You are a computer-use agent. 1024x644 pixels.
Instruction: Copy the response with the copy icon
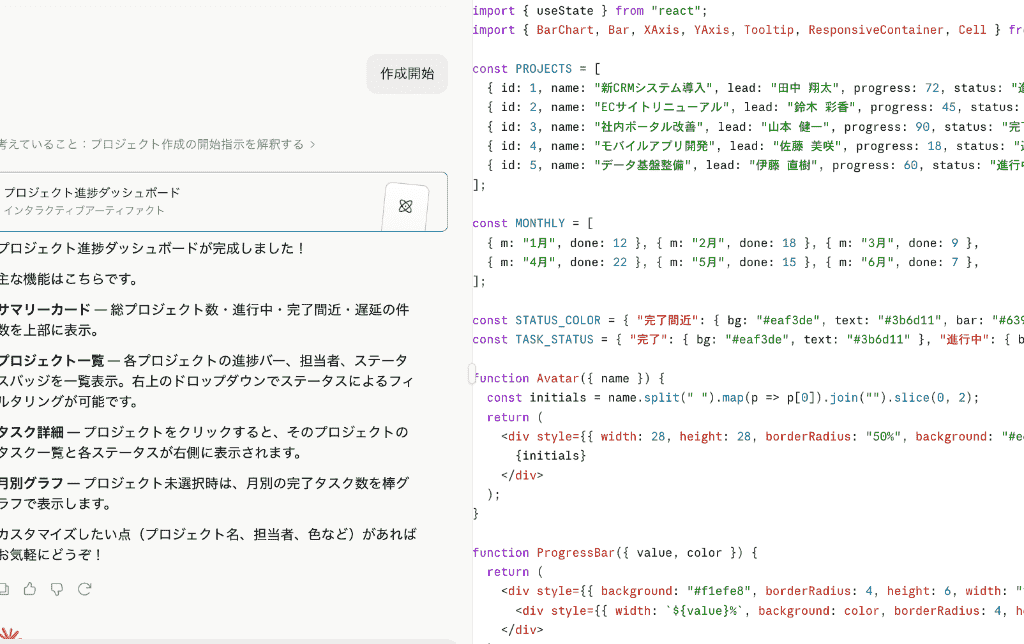(x=4, y=589)
